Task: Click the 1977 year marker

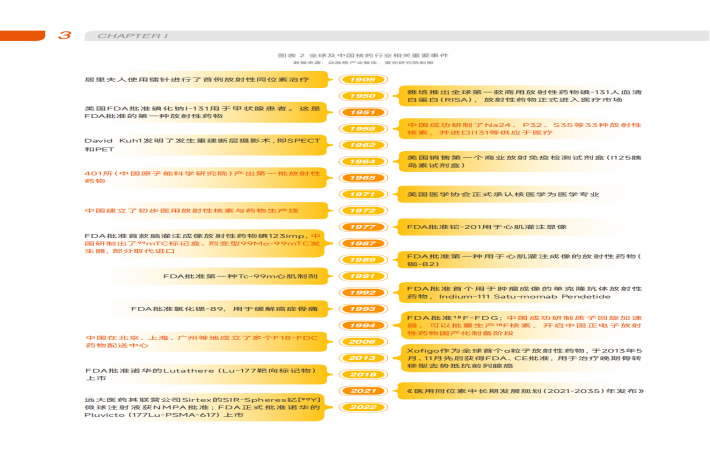Action: [x=363, y=227]
